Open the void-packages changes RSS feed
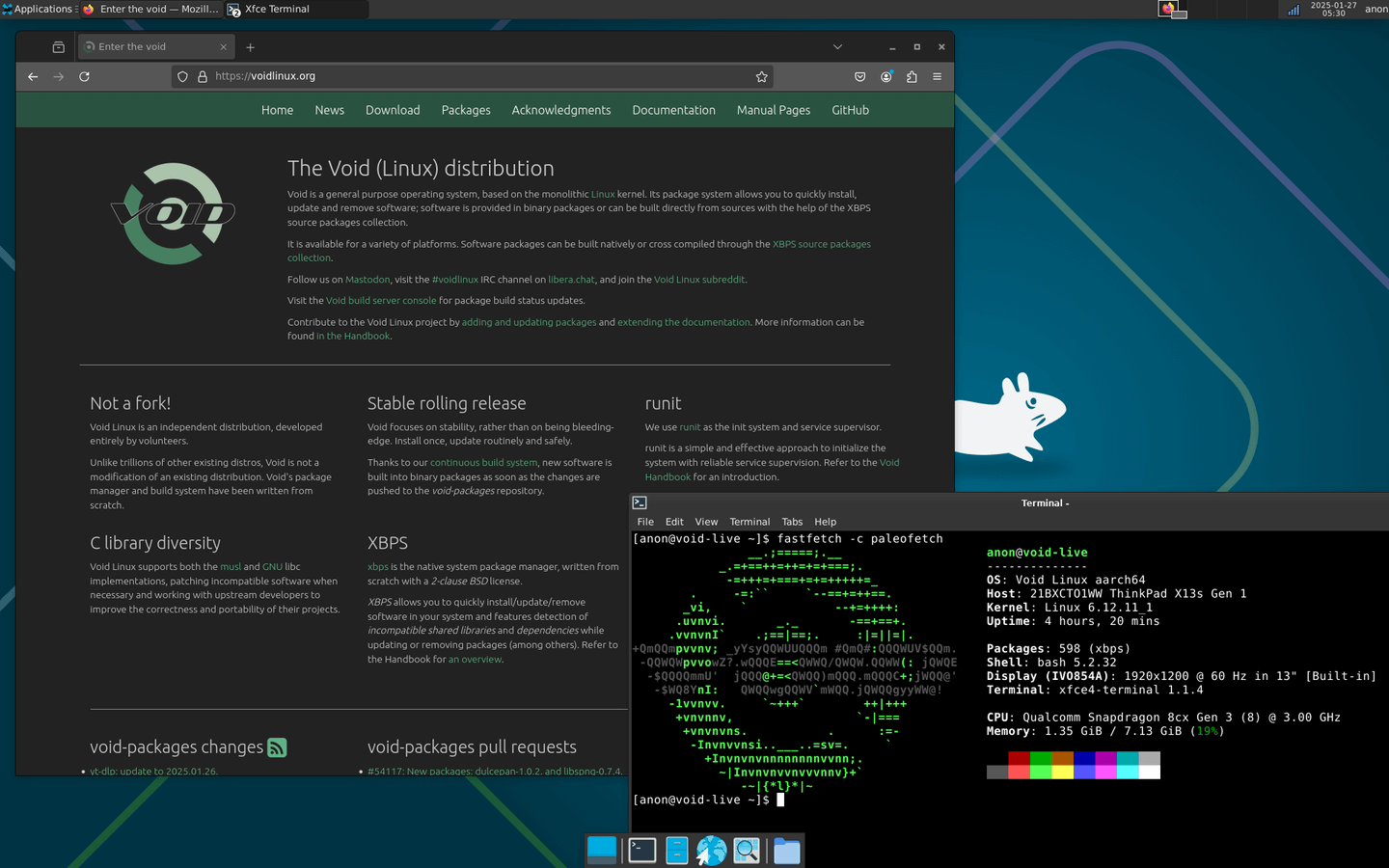 point(278,746)
